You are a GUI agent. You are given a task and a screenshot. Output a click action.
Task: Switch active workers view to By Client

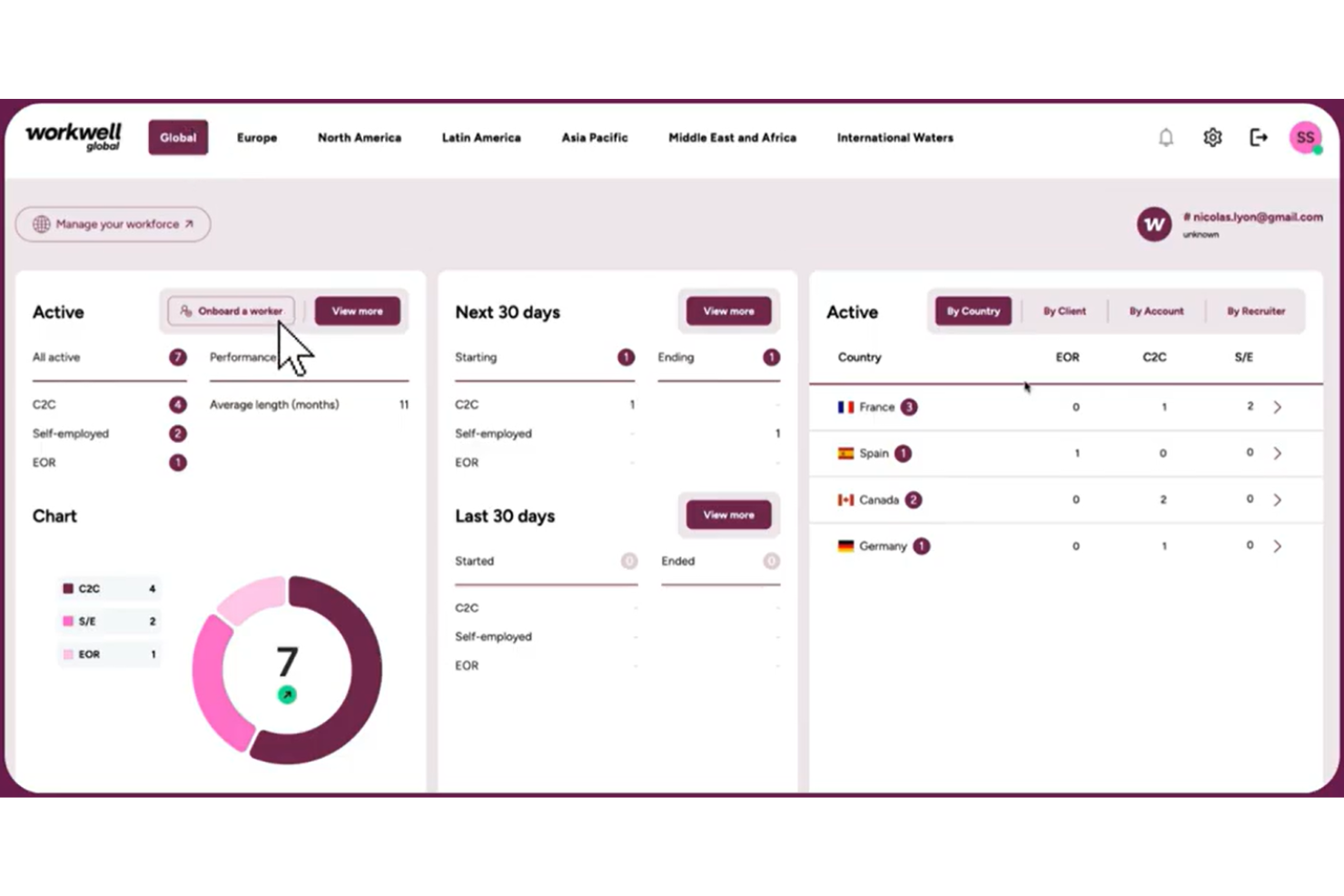click(1064, 310)
